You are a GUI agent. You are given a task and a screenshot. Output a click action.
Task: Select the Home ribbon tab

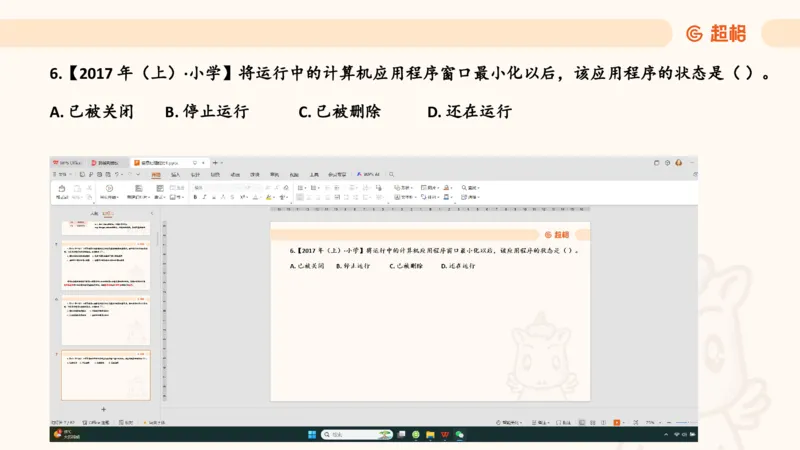(x=156, y=174)
